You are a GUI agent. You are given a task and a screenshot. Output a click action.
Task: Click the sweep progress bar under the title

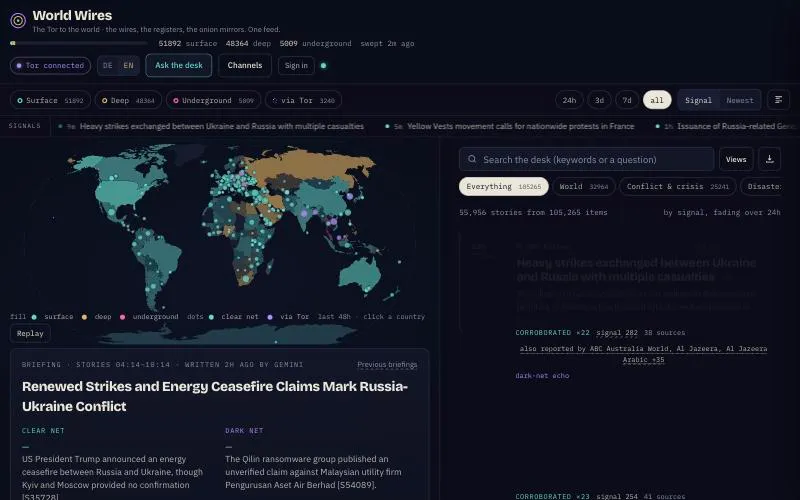[x=79, y=43]
